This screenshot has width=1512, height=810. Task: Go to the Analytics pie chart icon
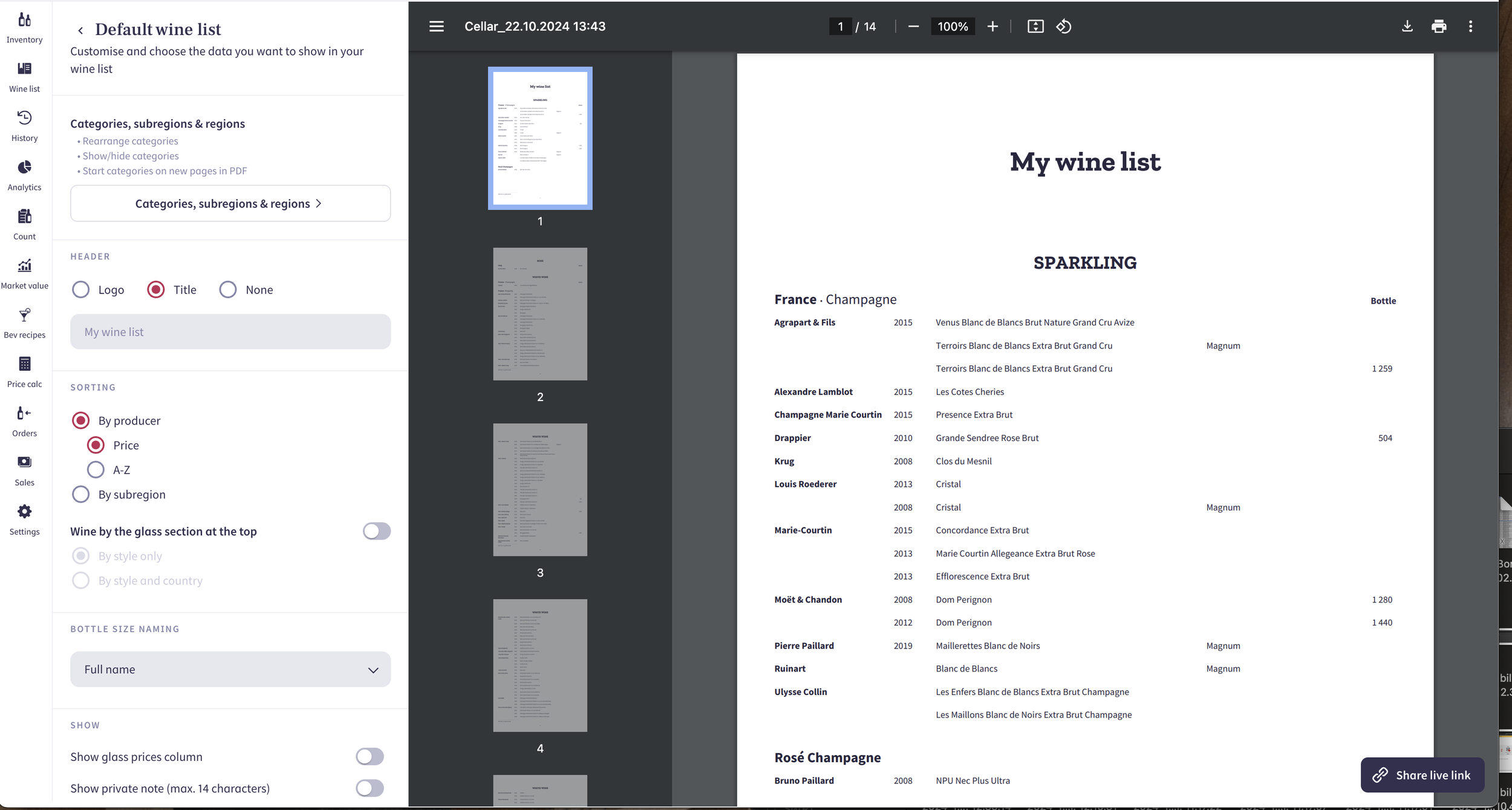click(24, 175)
